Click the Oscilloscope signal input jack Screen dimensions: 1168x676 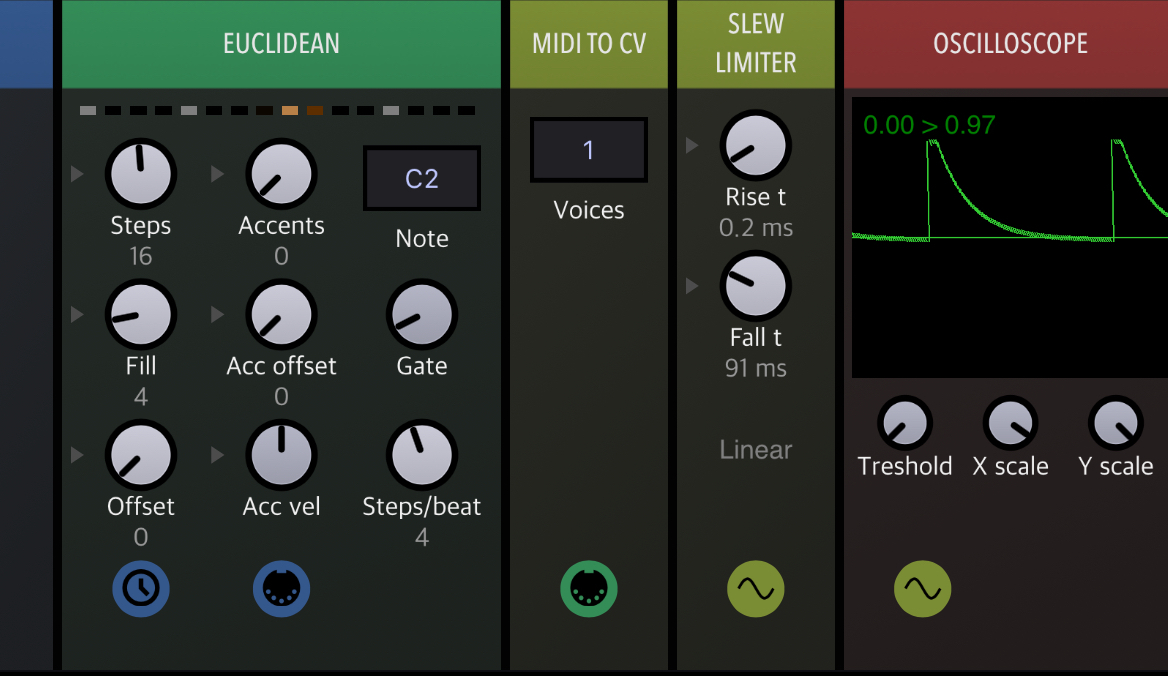(x=922, y=589)
